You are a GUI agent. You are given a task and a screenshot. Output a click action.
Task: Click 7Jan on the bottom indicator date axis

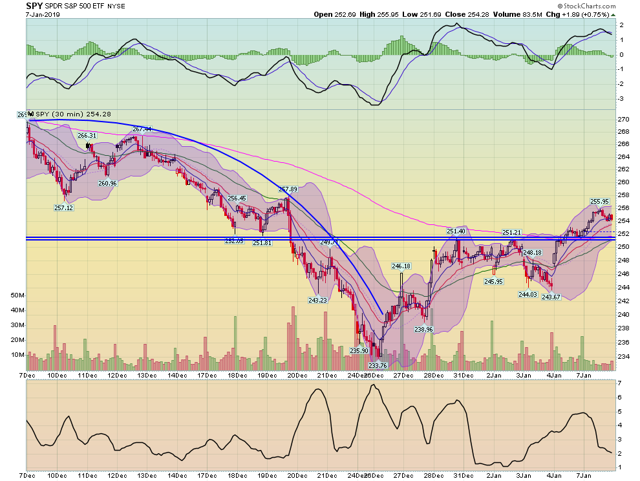point(584,475)
